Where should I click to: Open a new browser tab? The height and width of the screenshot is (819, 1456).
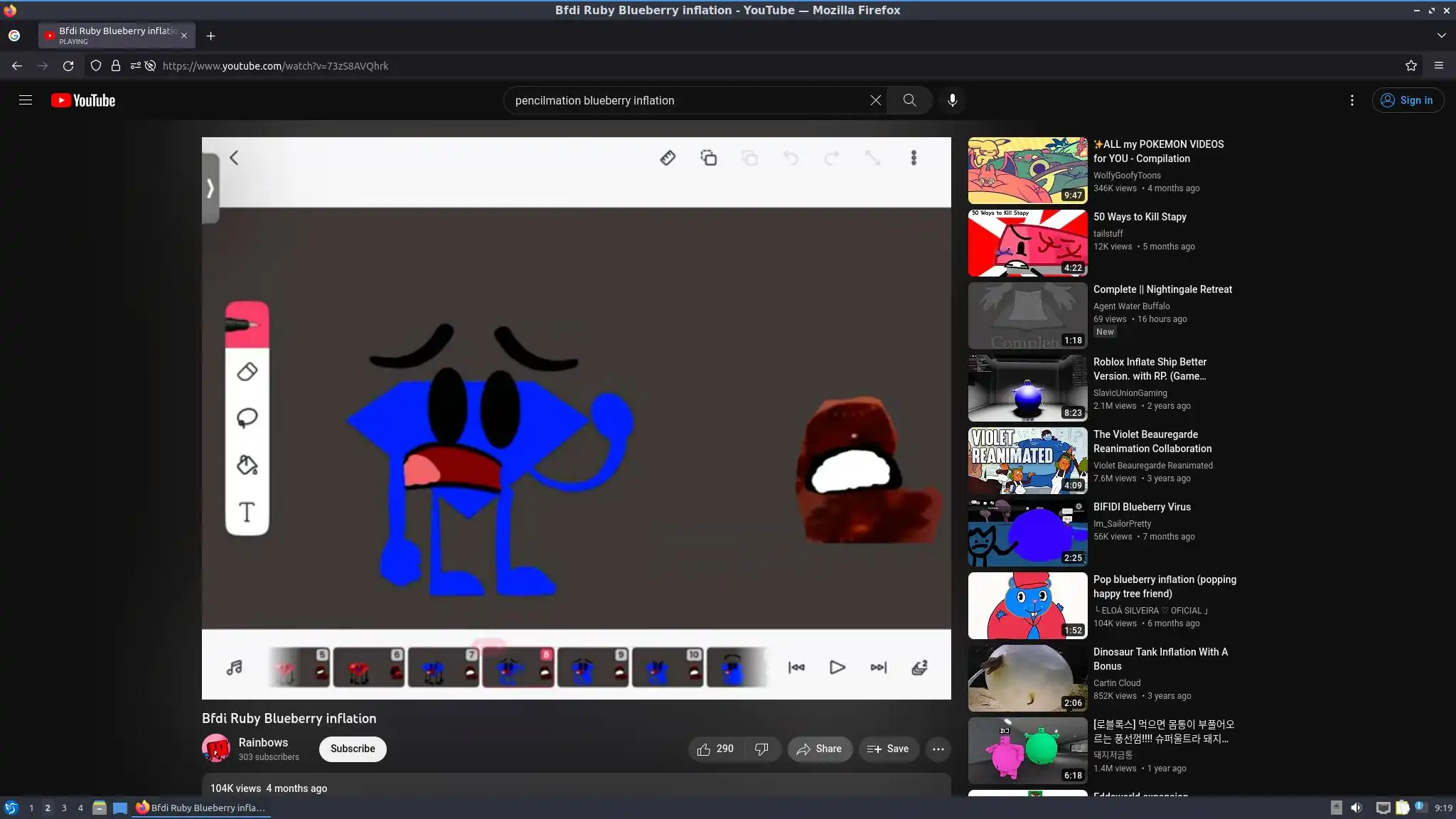click(x=210, y=36)
